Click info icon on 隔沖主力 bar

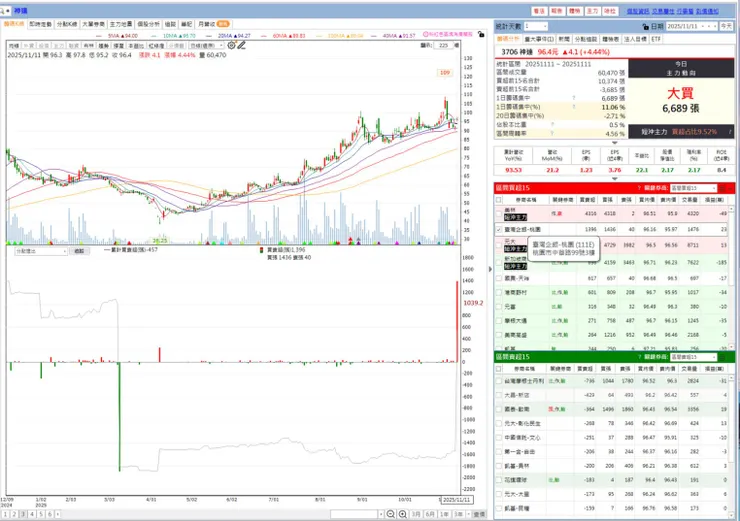[x=730, y=132]
